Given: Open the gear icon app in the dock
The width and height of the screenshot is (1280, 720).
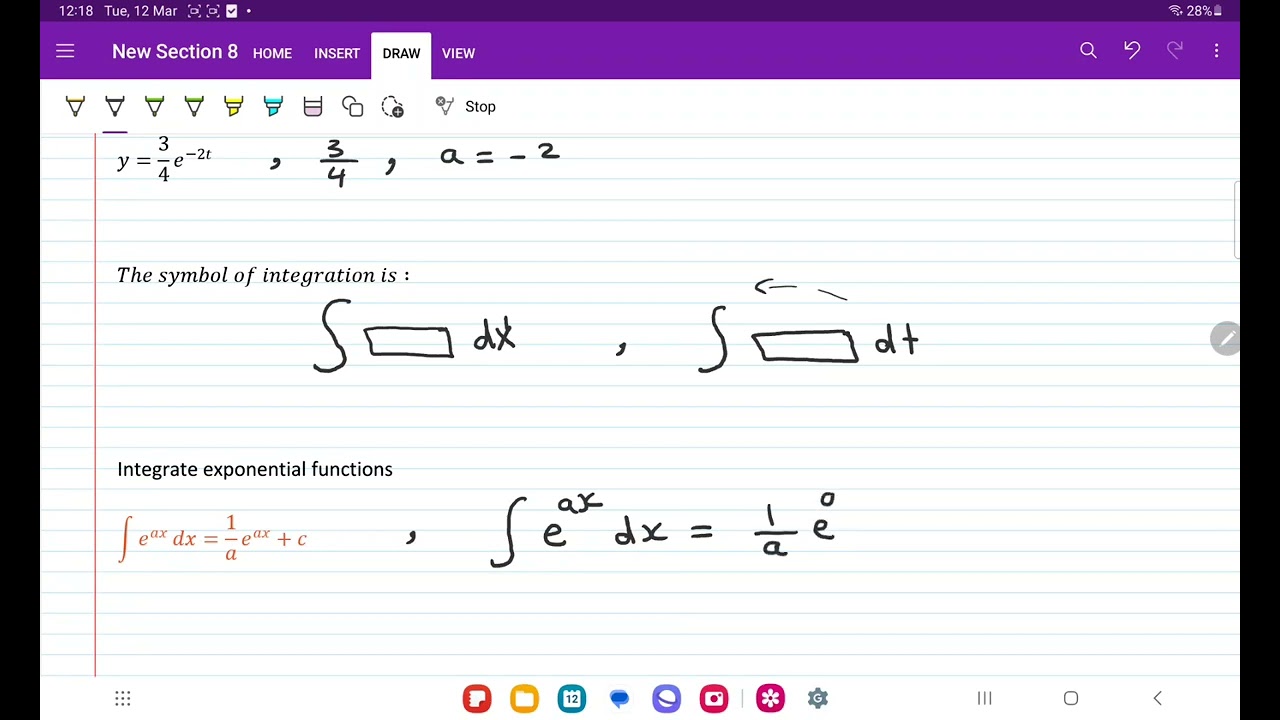Looking at the screenshot, I should [x=818, y=698].
